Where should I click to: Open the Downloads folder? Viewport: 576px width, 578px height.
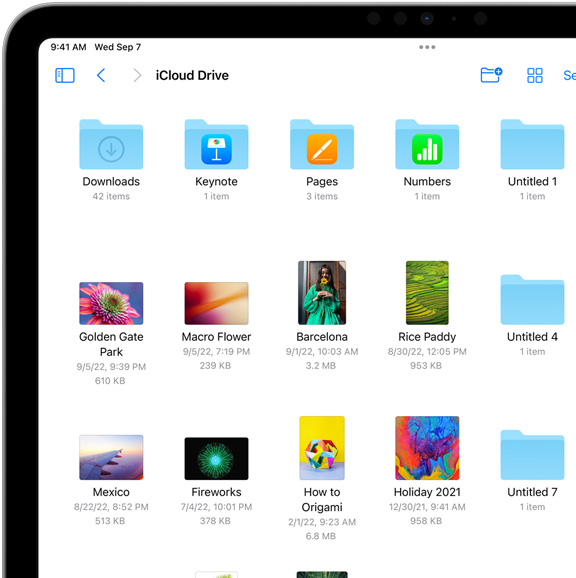(111, 144)
